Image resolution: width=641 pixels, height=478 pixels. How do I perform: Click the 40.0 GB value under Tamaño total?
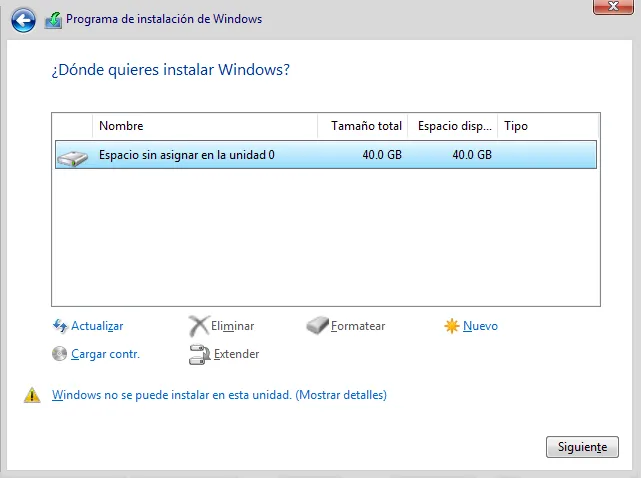(x=382, y=155)
